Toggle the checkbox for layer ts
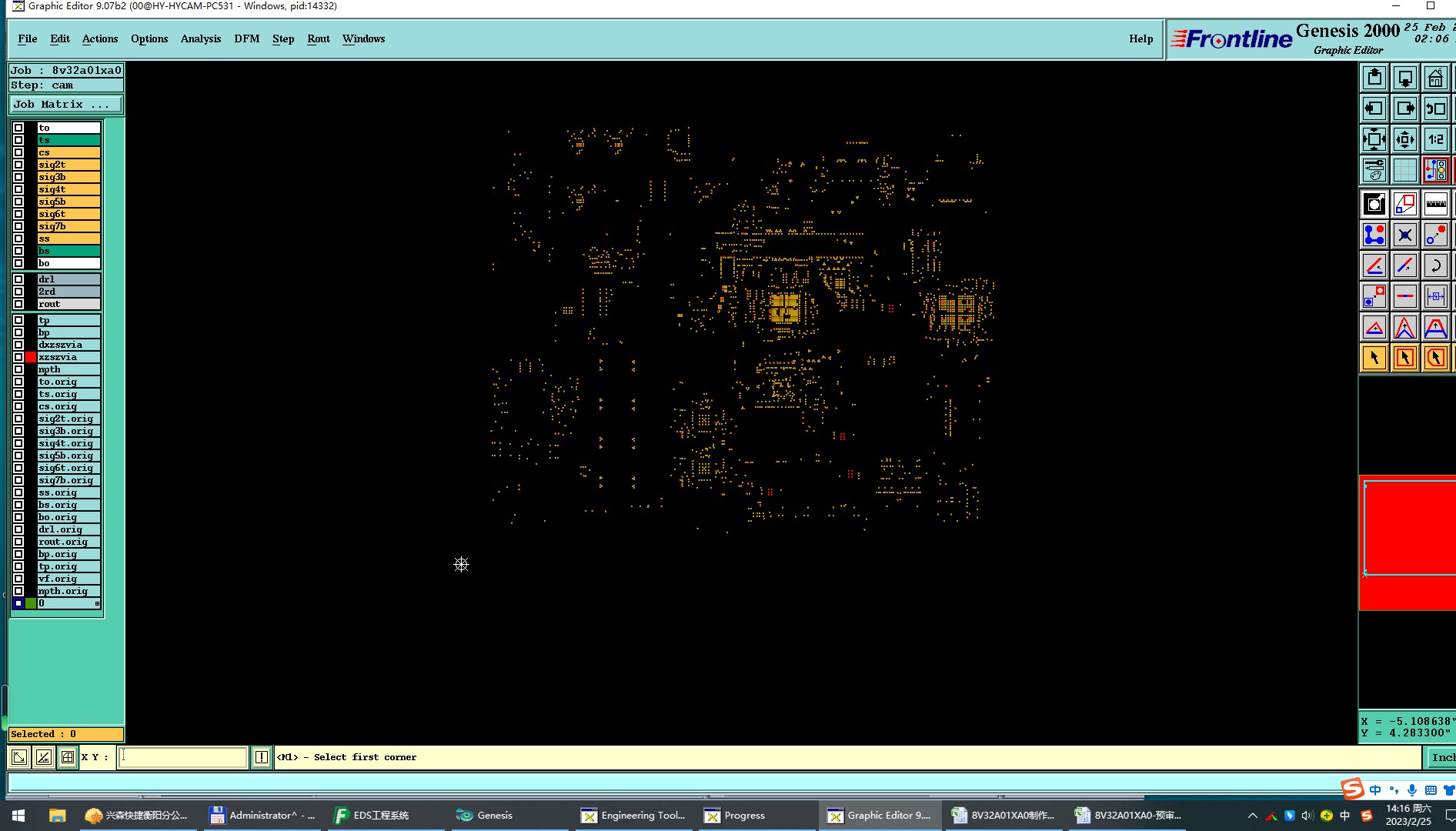 (18, 140)
